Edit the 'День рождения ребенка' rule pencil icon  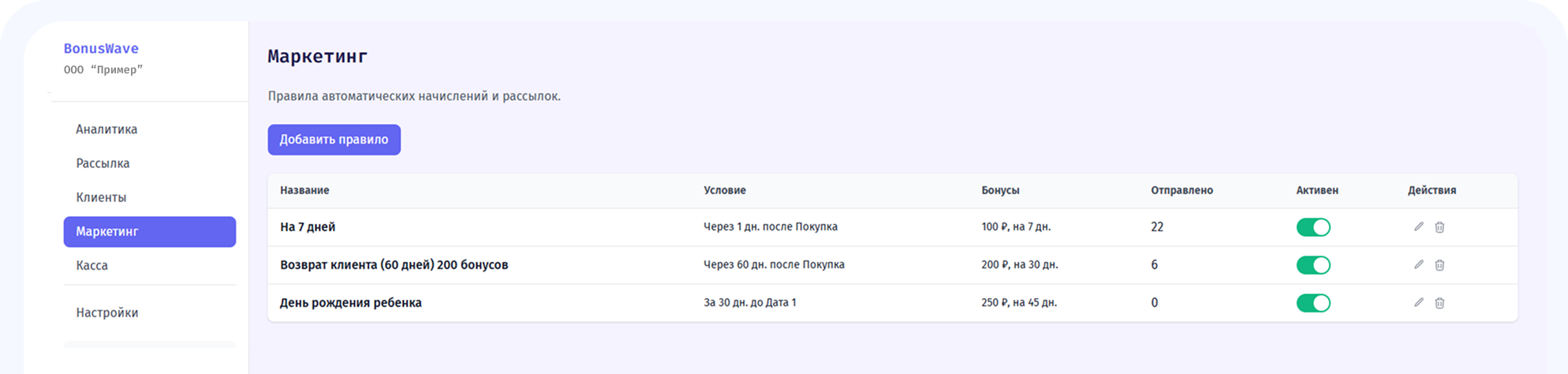coord(1419,303)
